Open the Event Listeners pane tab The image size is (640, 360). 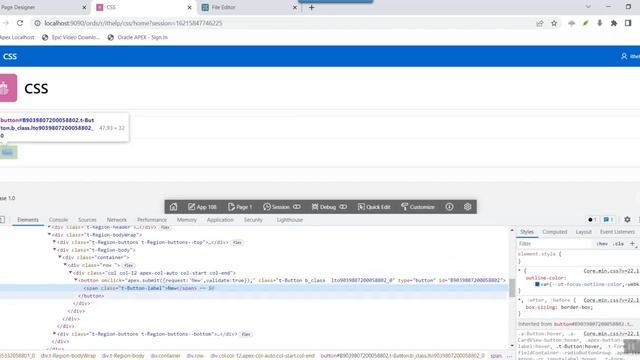(x=617, y=232)
